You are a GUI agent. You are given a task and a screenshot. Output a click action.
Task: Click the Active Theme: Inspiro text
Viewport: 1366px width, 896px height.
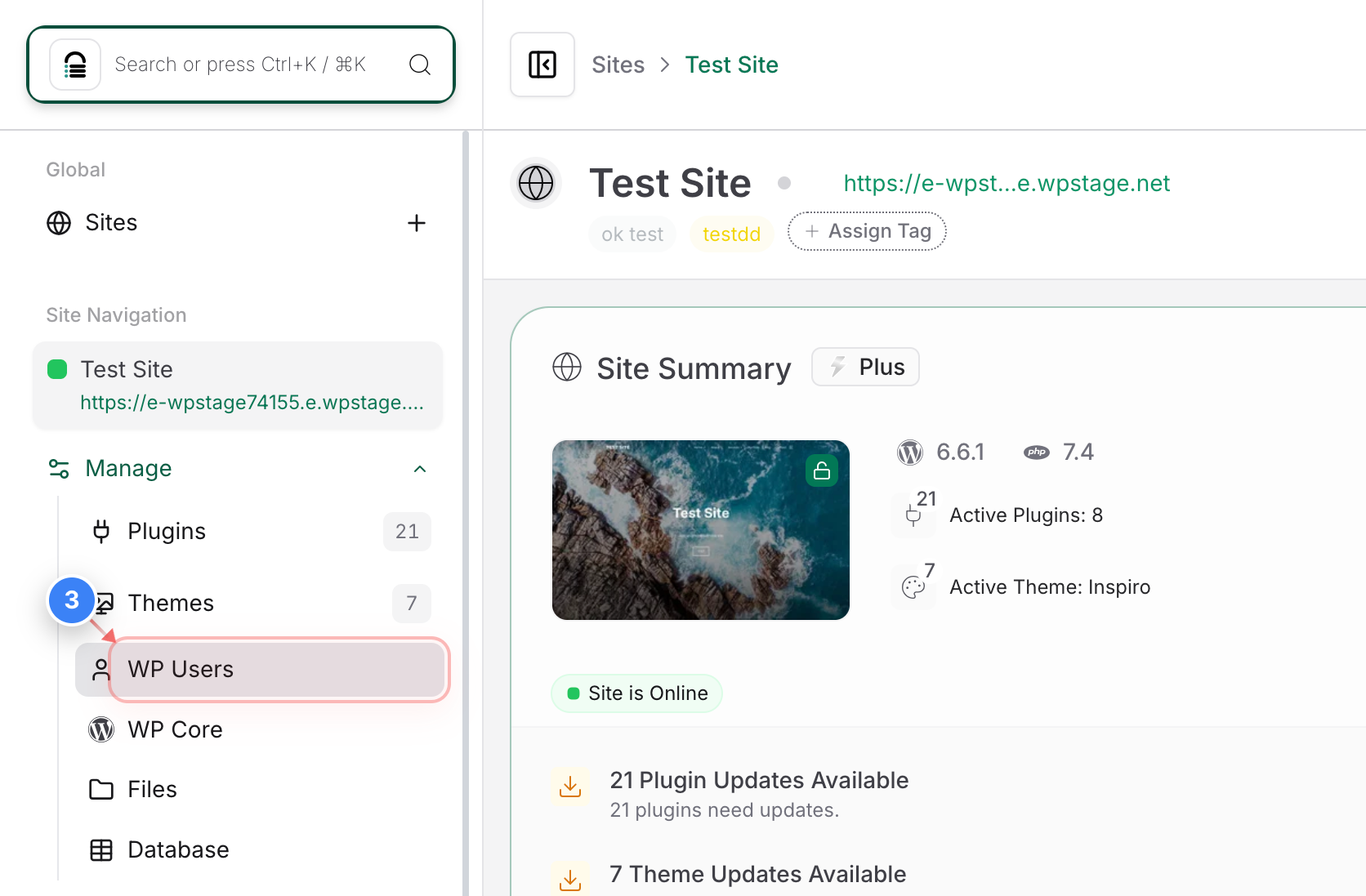[1050, 587]
